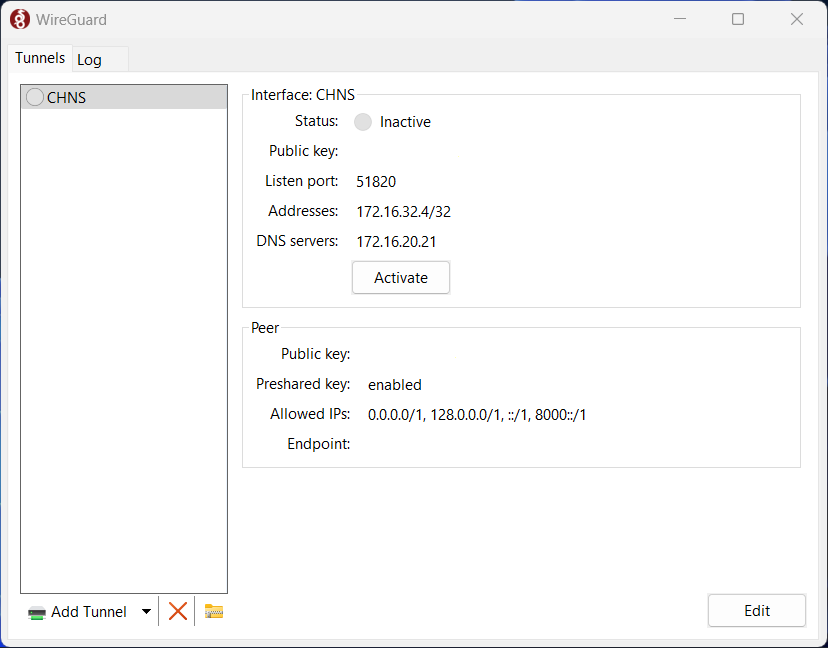Import tunnel from file using zip-folder icon
Viewport: 828px width, 648px height.
pyautogui.click(x=212, y=611)
